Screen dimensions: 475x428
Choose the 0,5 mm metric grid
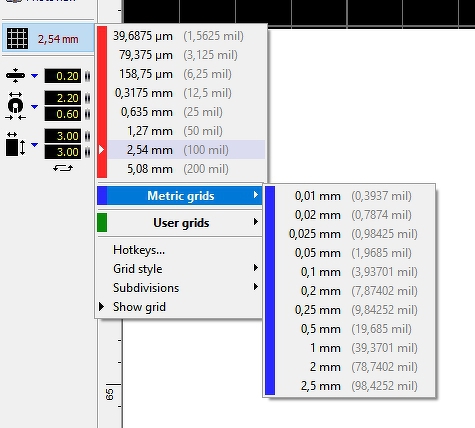click(x=355, y=329)
